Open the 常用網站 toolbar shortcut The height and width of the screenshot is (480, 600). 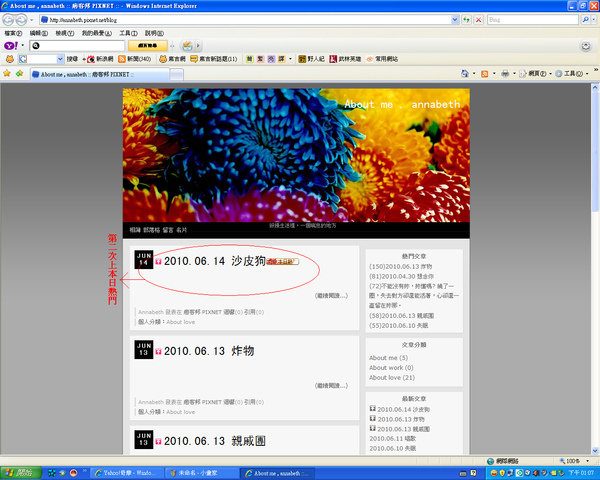click(x=382, y=59)
